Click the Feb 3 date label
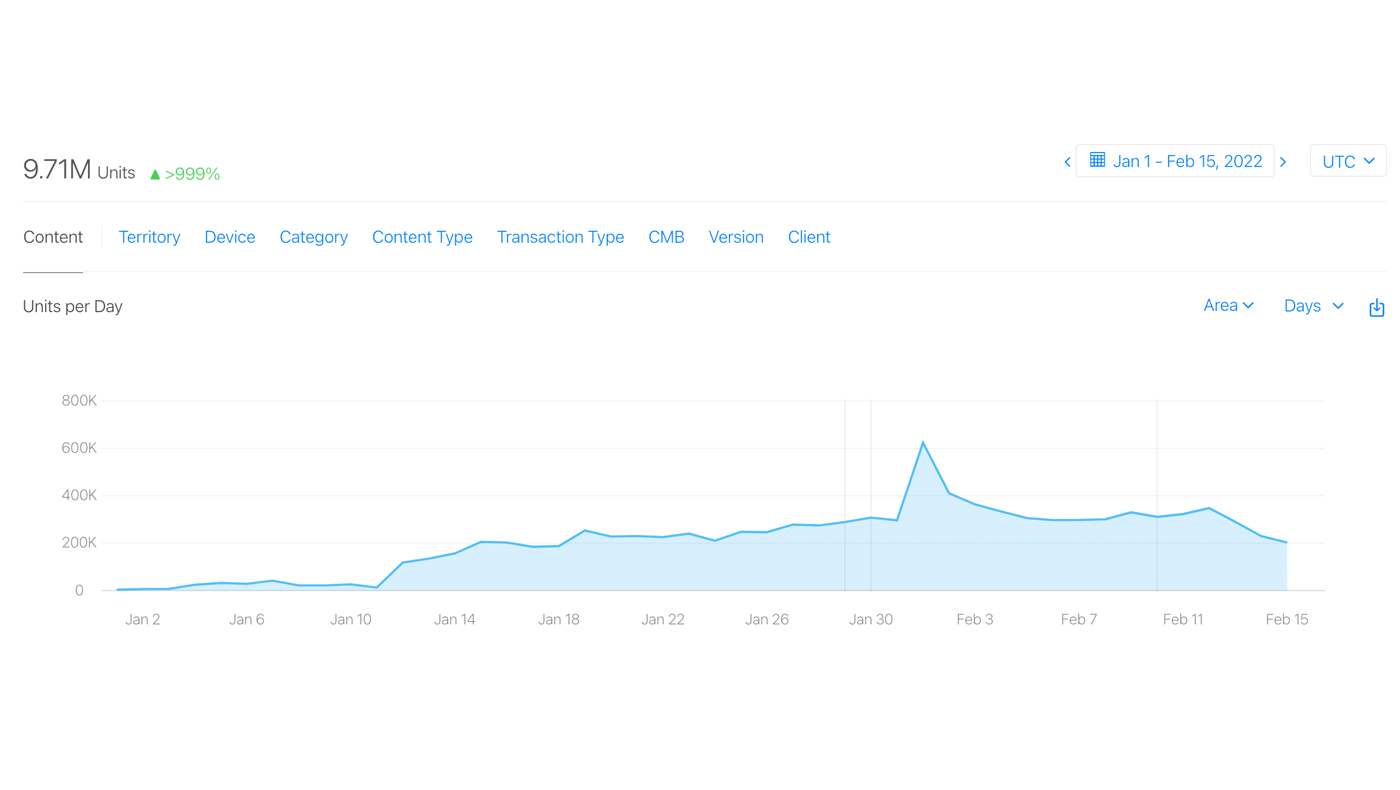The image size is (1400, 790). [x=975, y=620]
